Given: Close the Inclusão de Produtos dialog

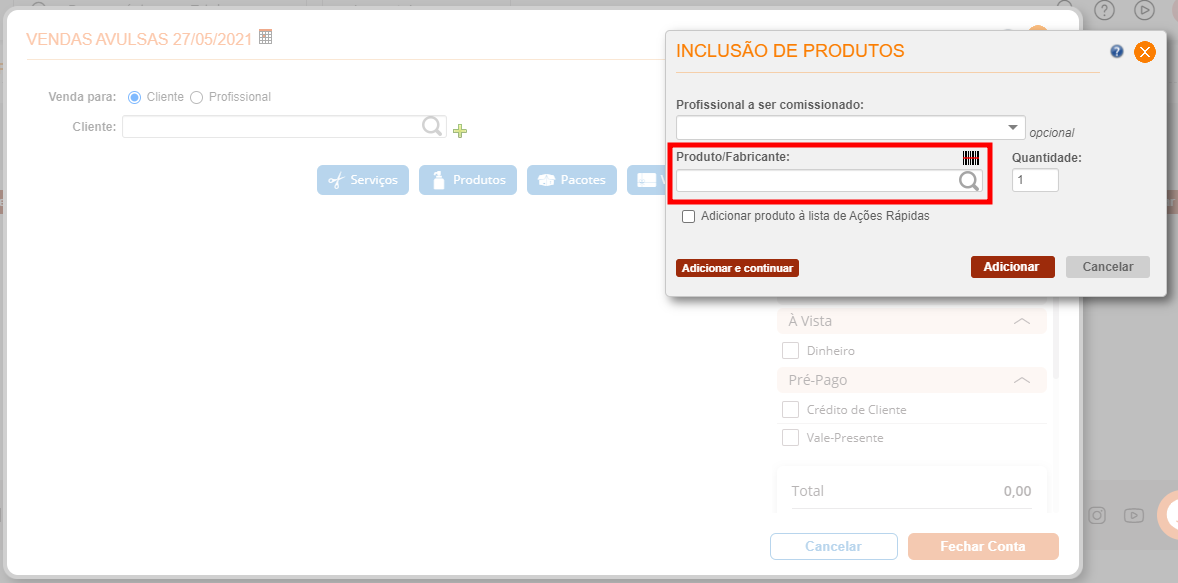Looking at the screenshot, I should [1145, 52].
